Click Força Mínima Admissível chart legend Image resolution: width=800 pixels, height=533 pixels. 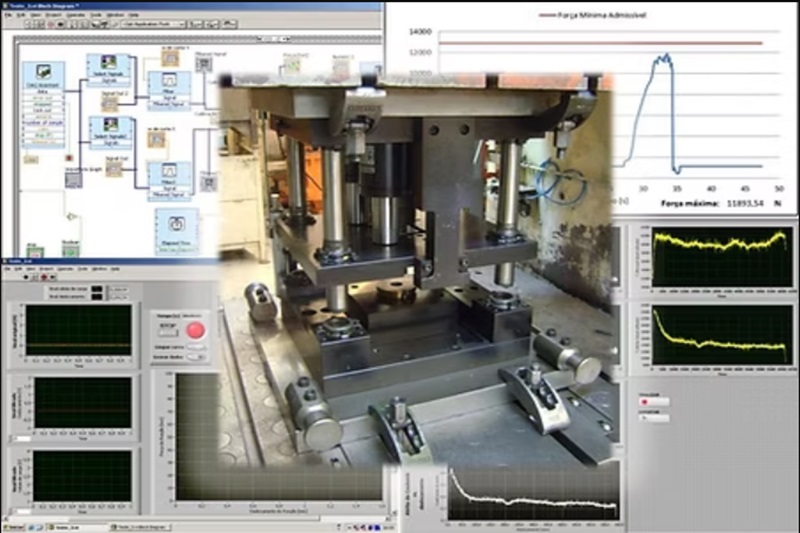click(x=593, y=15)
